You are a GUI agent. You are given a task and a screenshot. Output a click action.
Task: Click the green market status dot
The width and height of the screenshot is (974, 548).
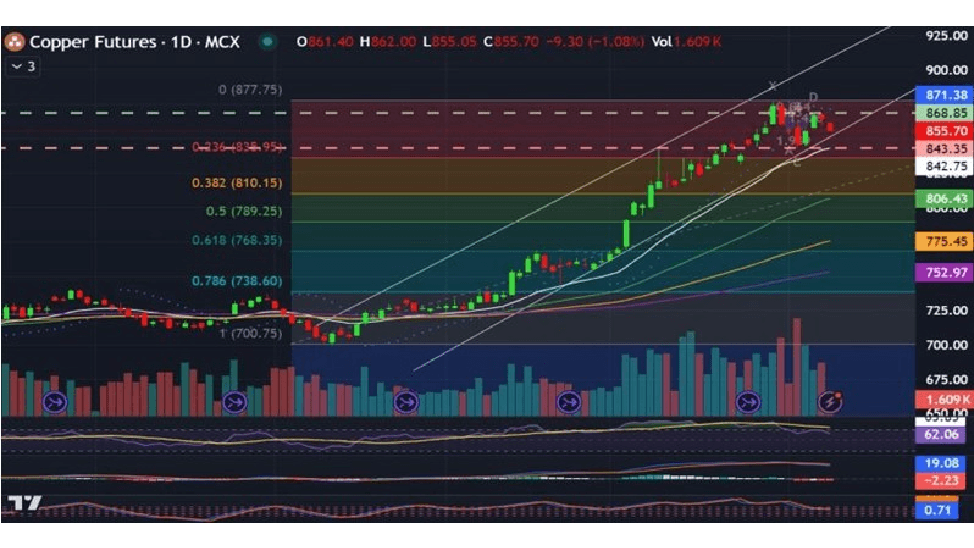click(267, 42)
